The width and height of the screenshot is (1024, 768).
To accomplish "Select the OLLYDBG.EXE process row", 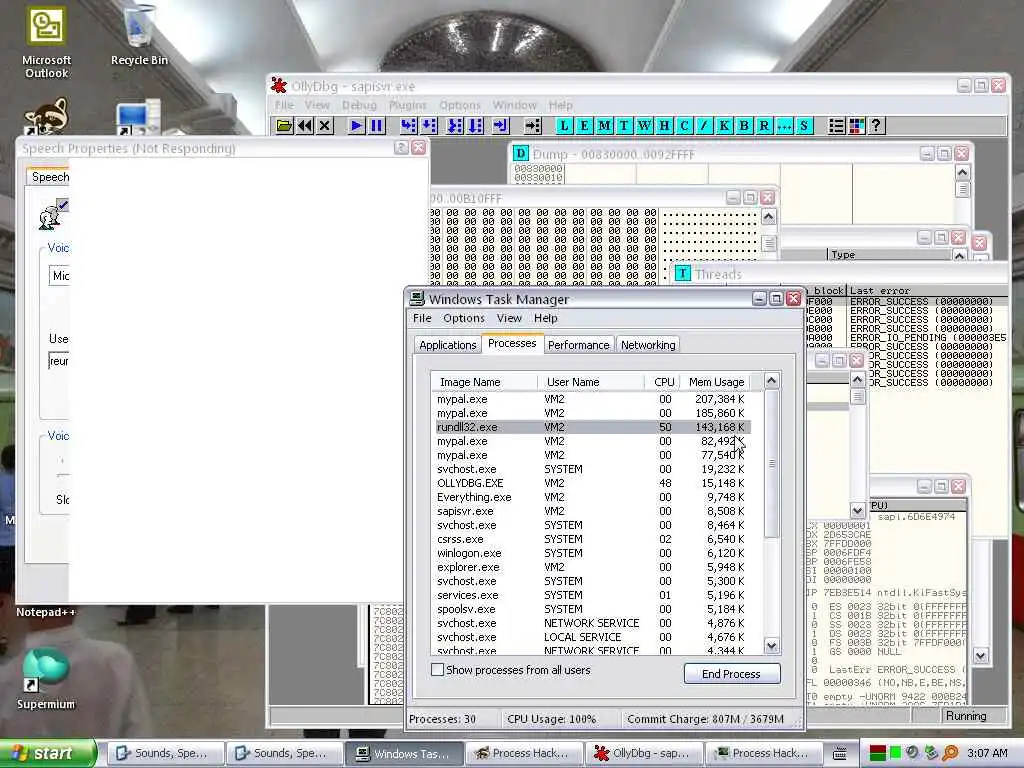I will [593, 483].
